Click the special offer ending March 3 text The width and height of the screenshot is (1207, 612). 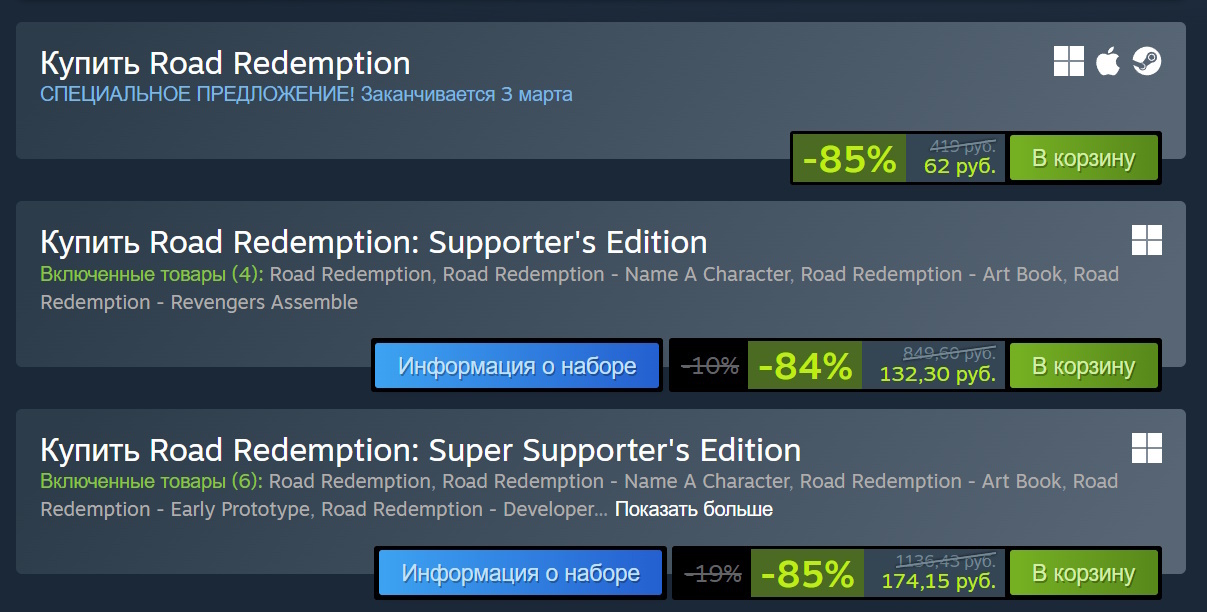(306, 95)
